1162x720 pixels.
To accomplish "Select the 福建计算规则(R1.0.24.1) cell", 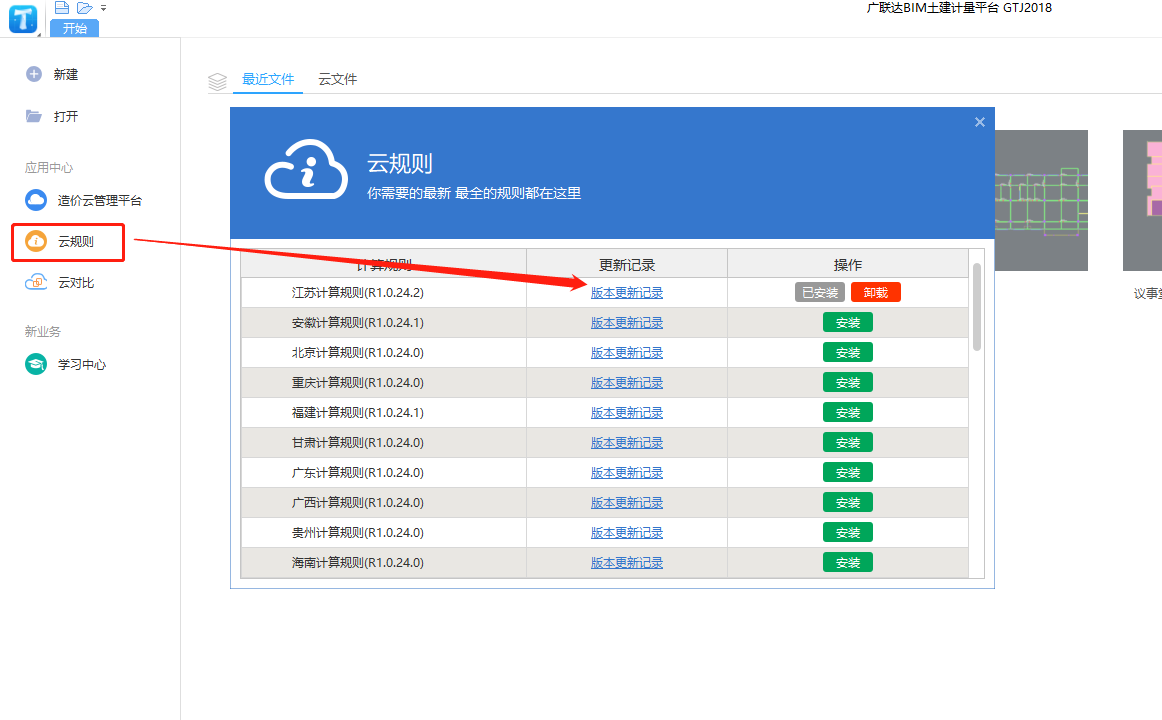I will tap(384, 413).
